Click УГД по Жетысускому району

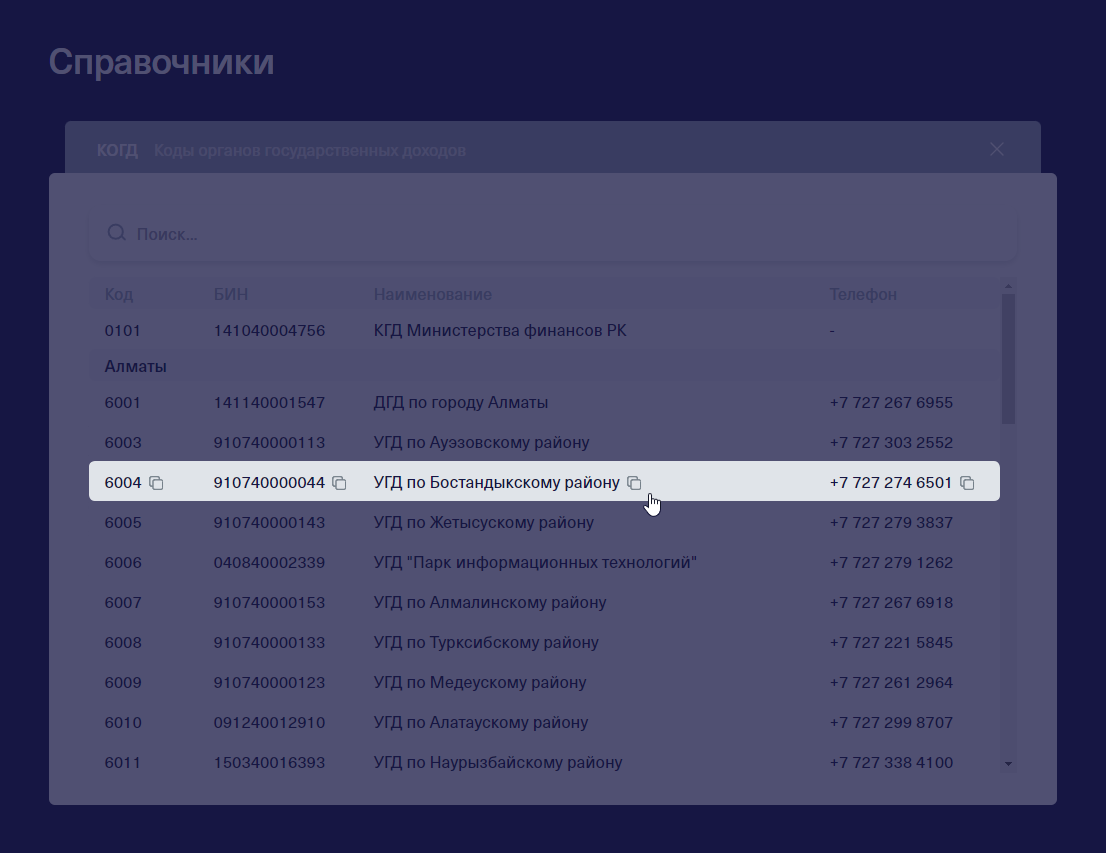coord(483,523)
